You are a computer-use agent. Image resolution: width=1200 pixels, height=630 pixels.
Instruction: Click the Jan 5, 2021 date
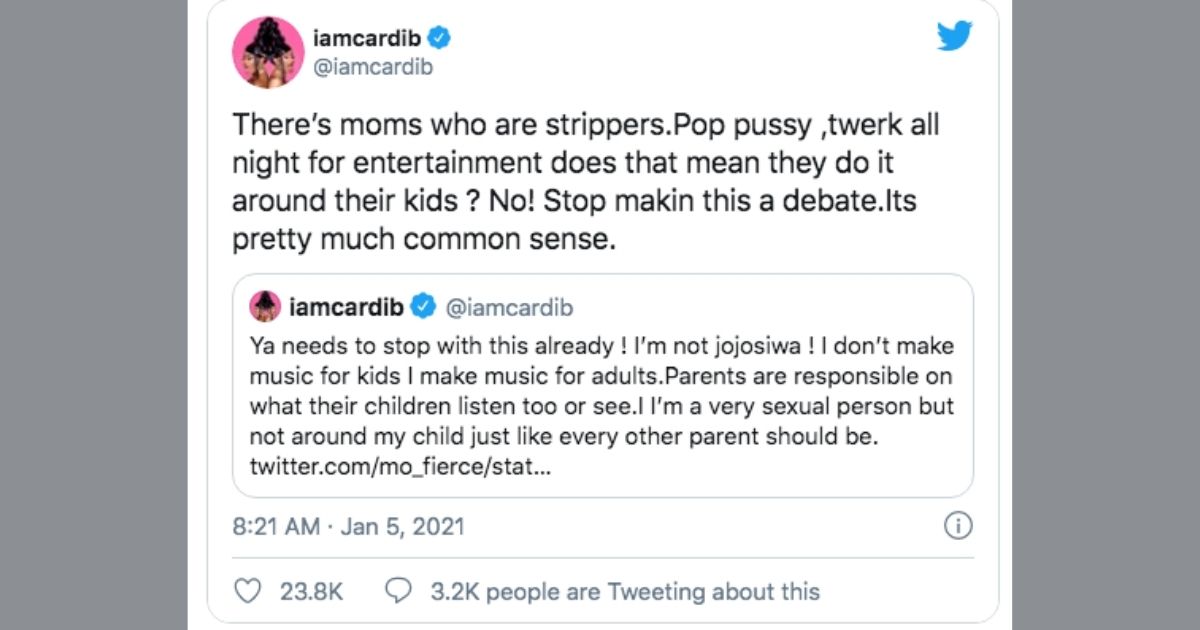click(404, 526)
